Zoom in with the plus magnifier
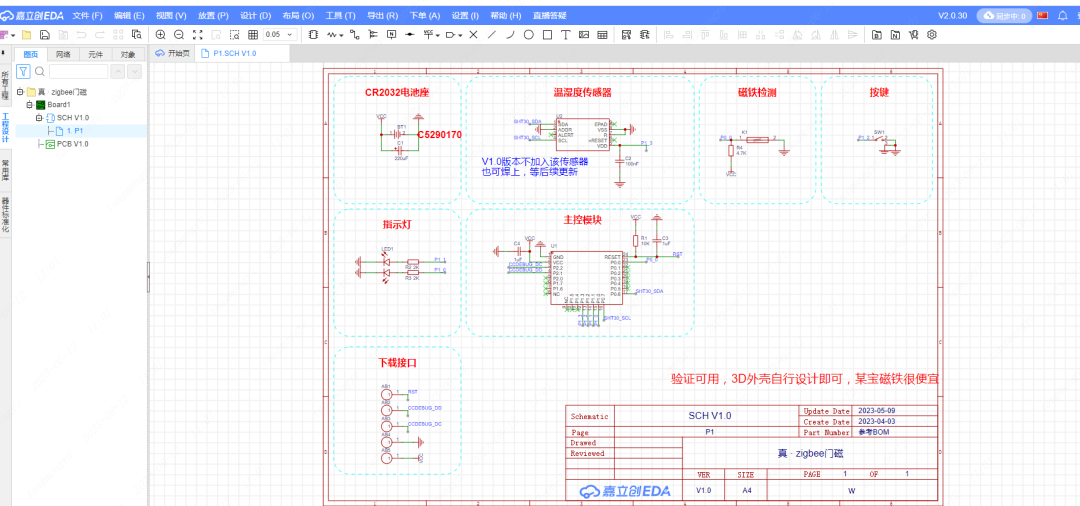This screenshot has width=1080, height=506. click(x=160, y=34)
